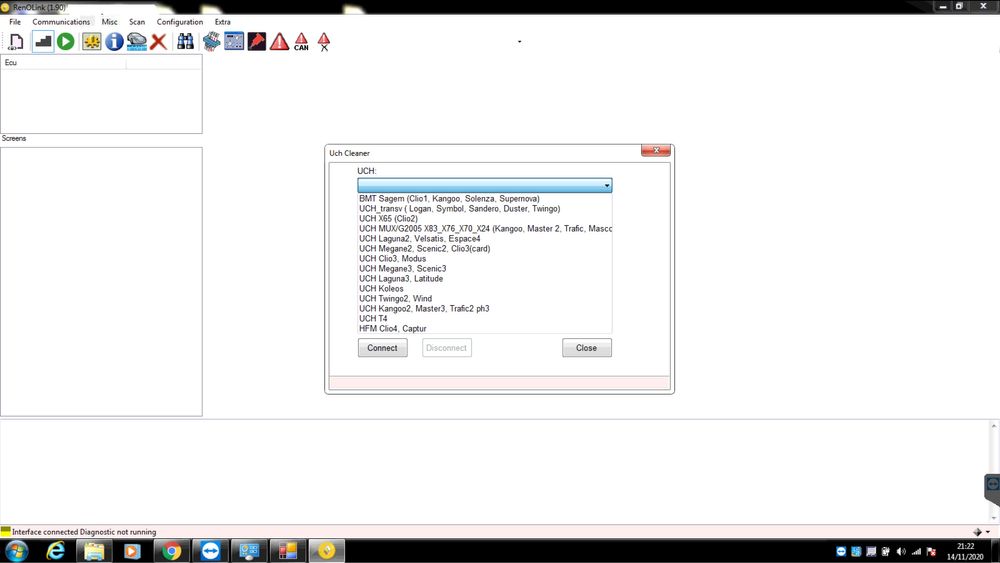Click the binoculars search icon
The image size is (1000, 563).
[x=186, y=42]
